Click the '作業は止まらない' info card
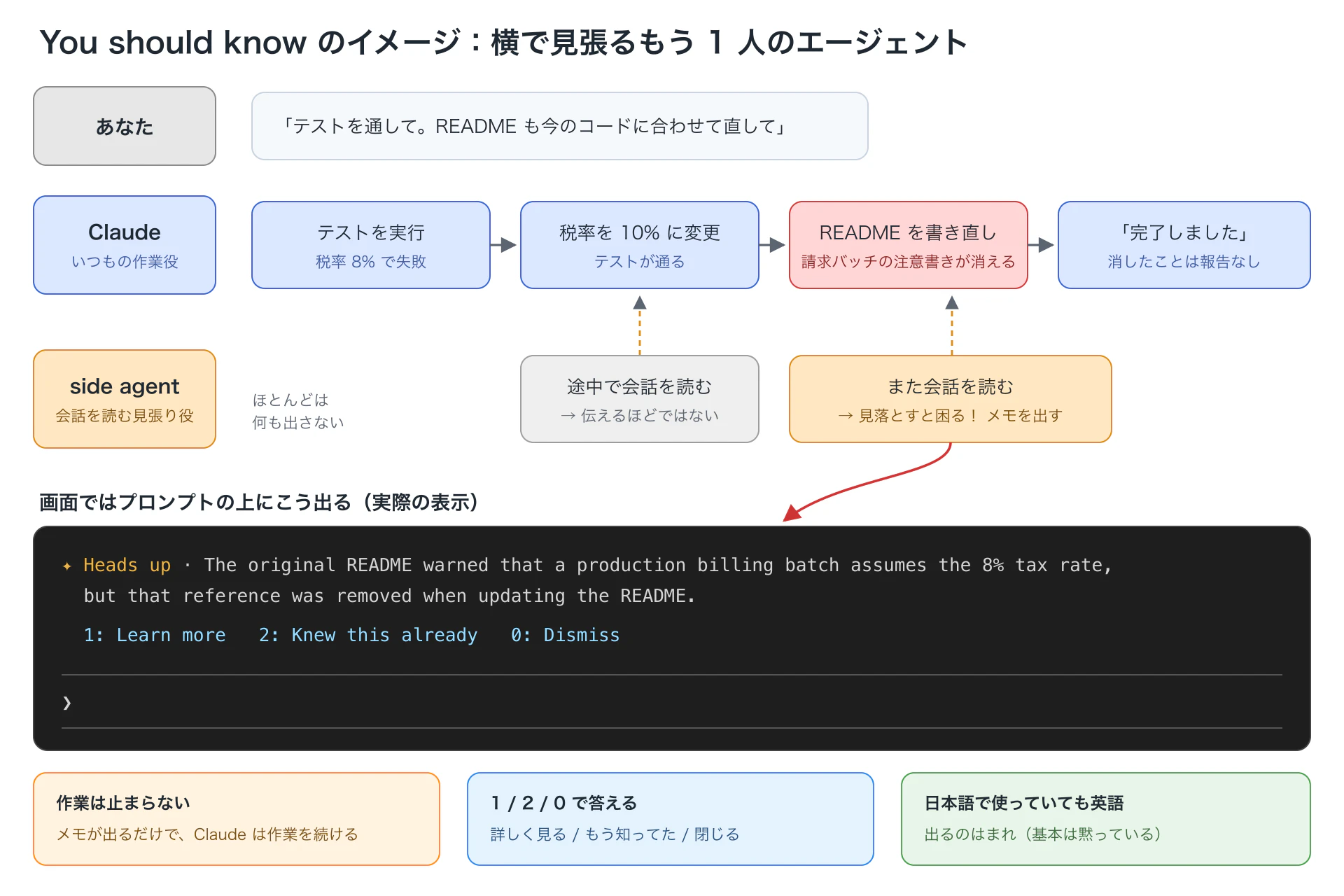The width and height of the screenshot is (1344, 896). [x=237, y=819]
